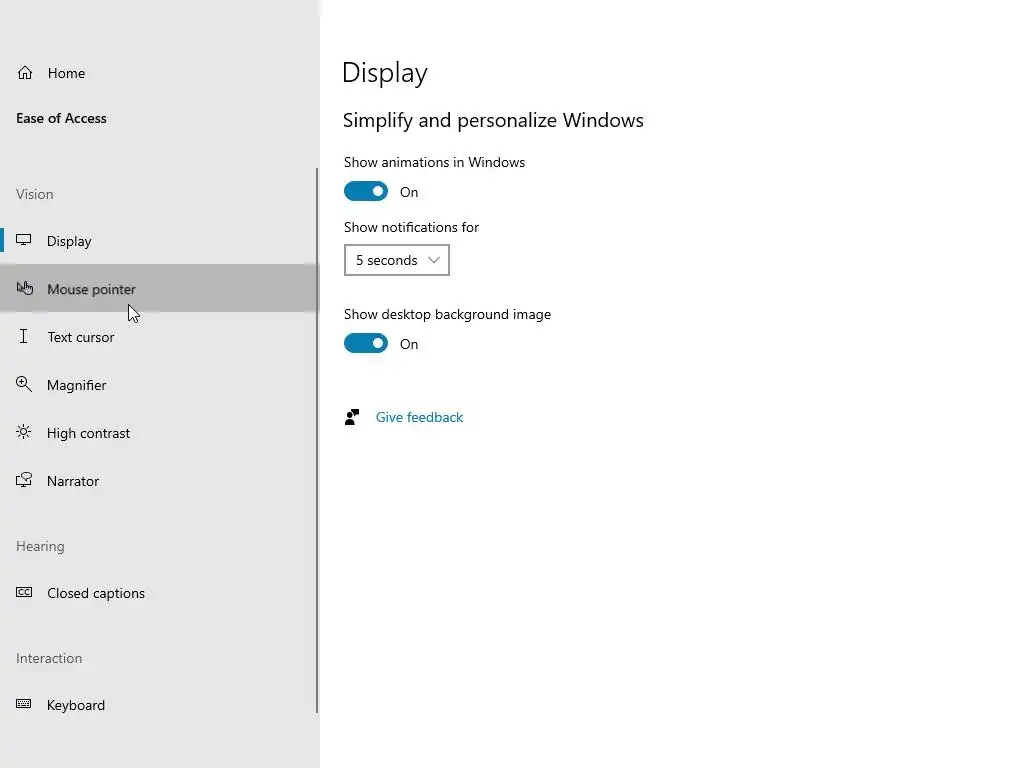
Task: Go to Home settings page
Action: tap(66, 73)
